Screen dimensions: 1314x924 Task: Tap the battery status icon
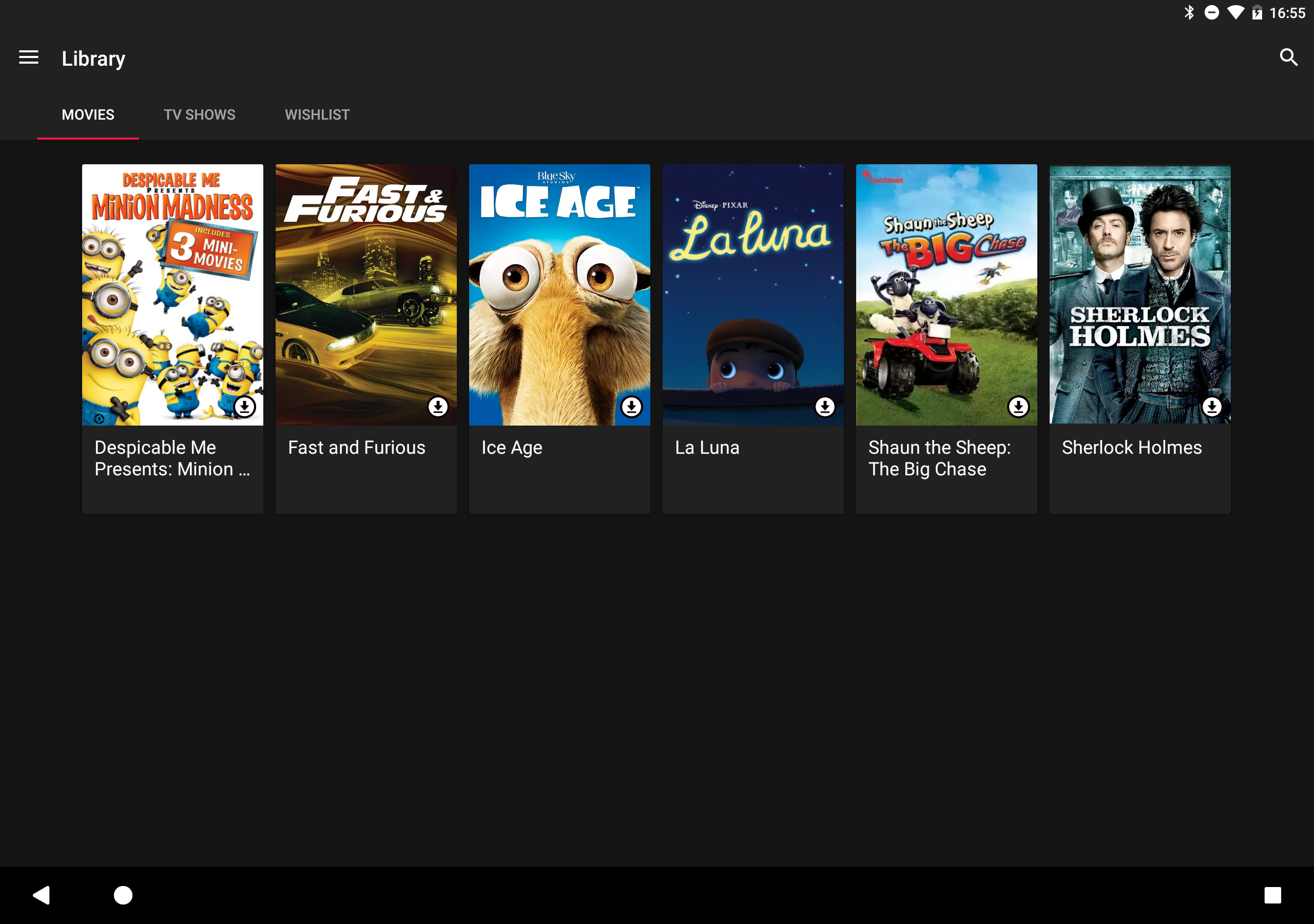1257,13
